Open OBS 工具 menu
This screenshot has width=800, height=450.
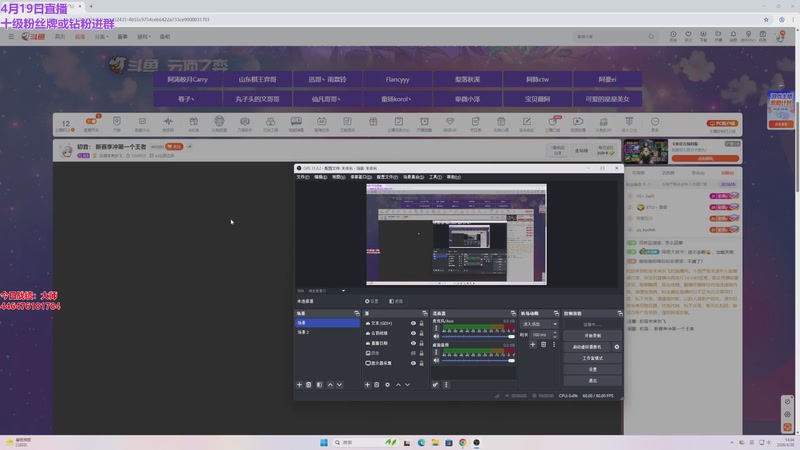point(435,177)
